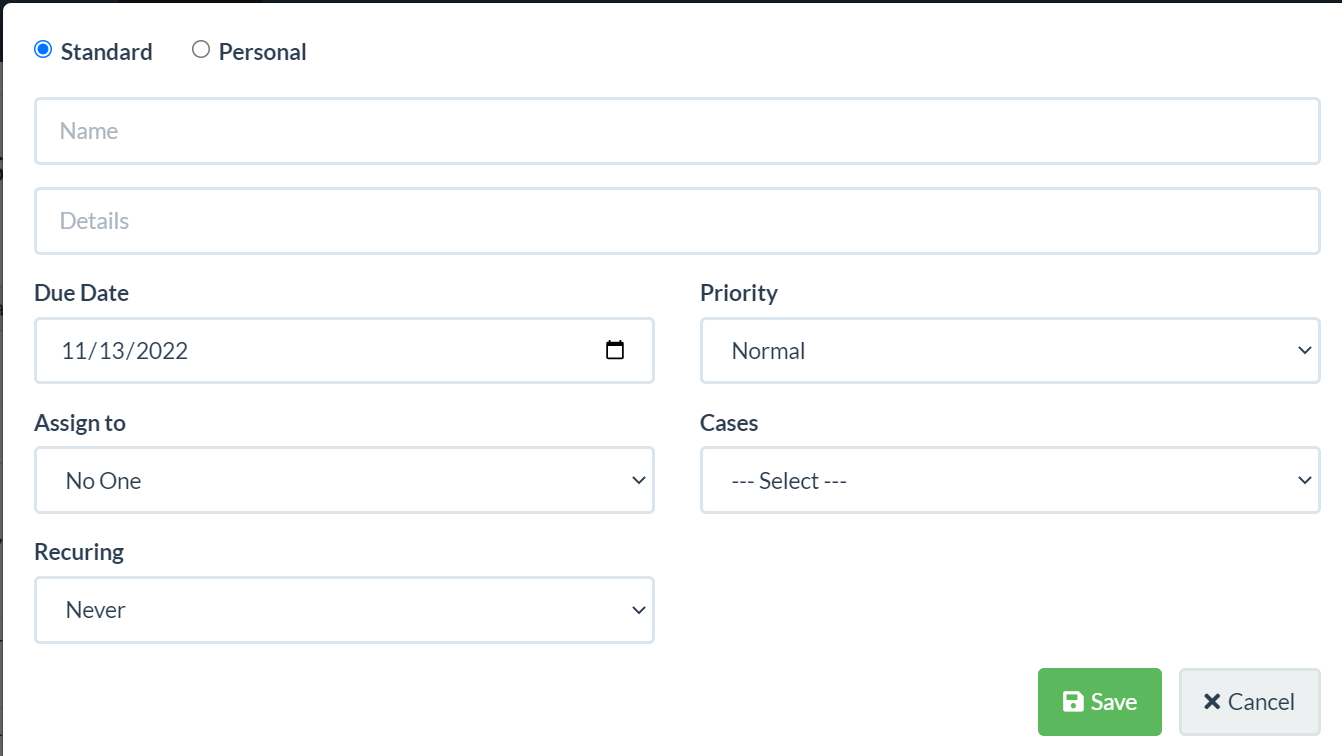Click the X icon inside Cancel button
This screenshot has height=756, width=1342.
[x=1211, y=701]
